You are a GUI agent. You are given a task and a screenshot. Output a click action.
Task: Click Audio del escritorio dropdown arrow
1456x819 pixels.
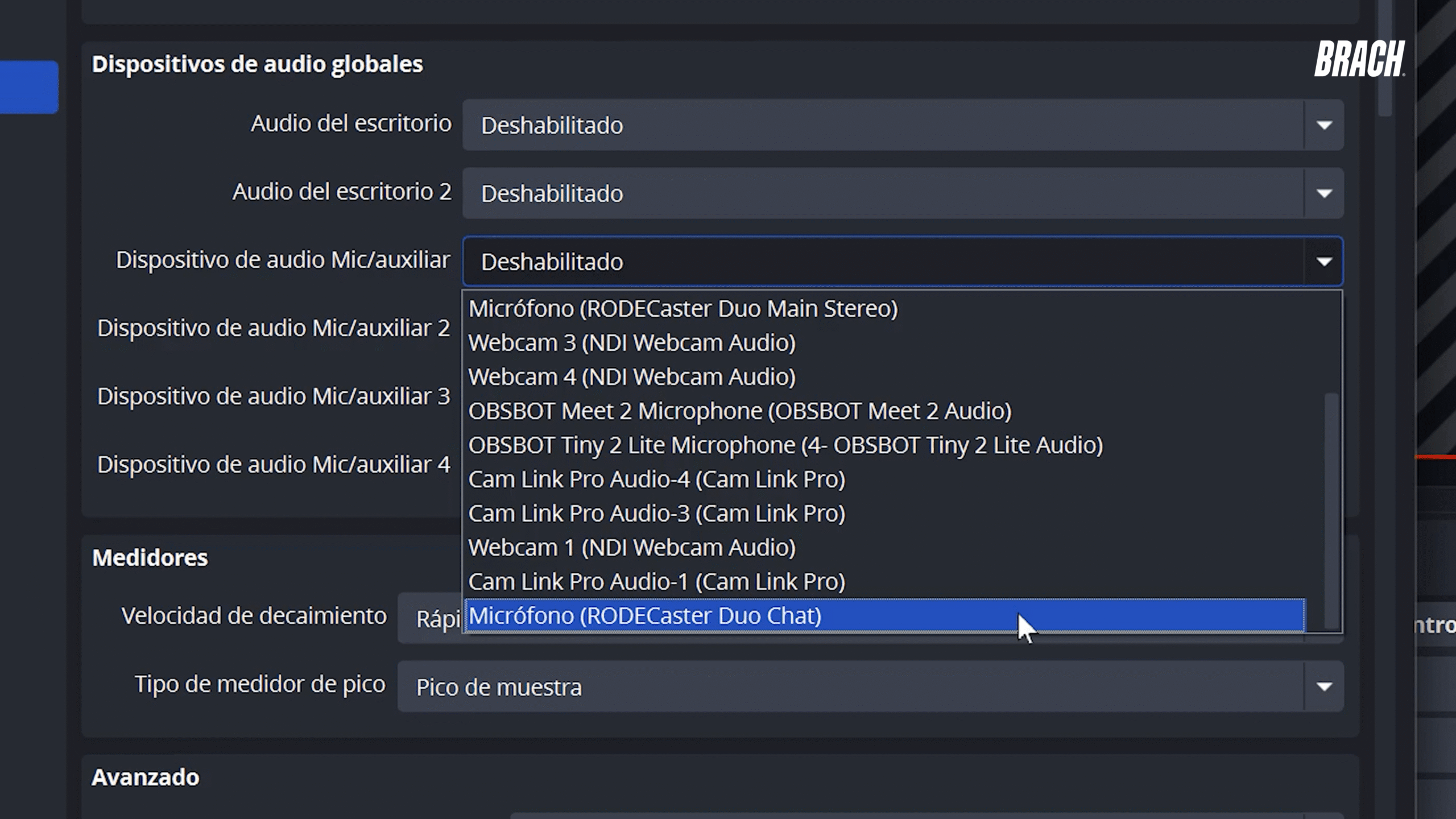coord(1324,125)
